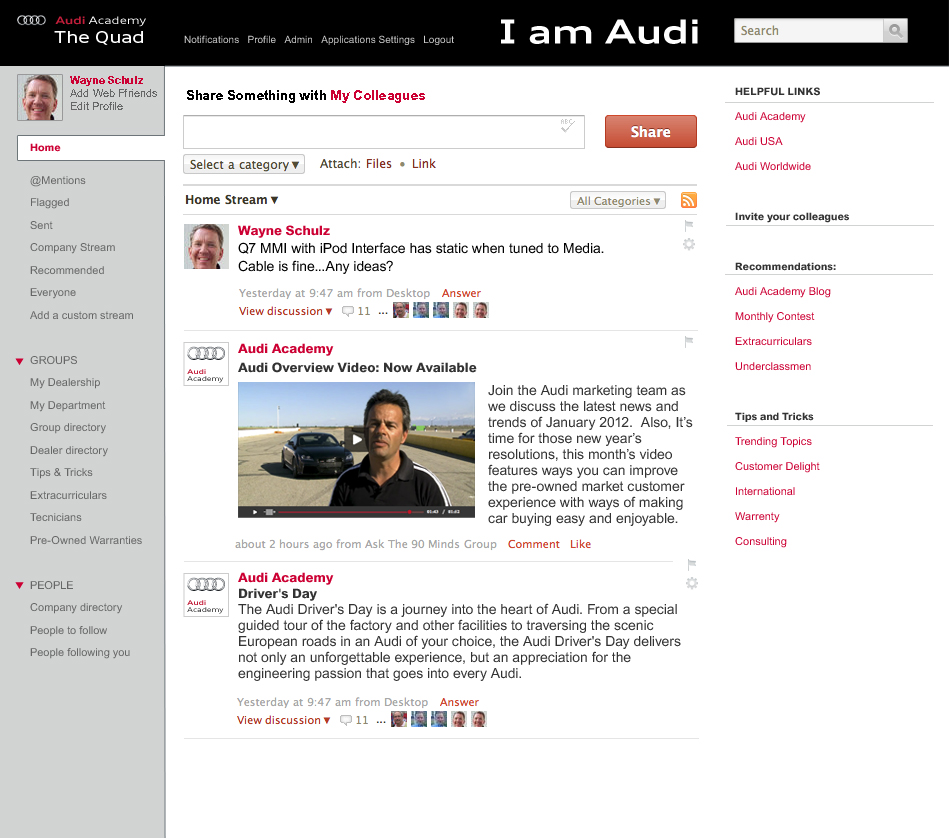Open Audi Worldwide helpful link
This screenshot has height=838, width=949.
[773, 166]
